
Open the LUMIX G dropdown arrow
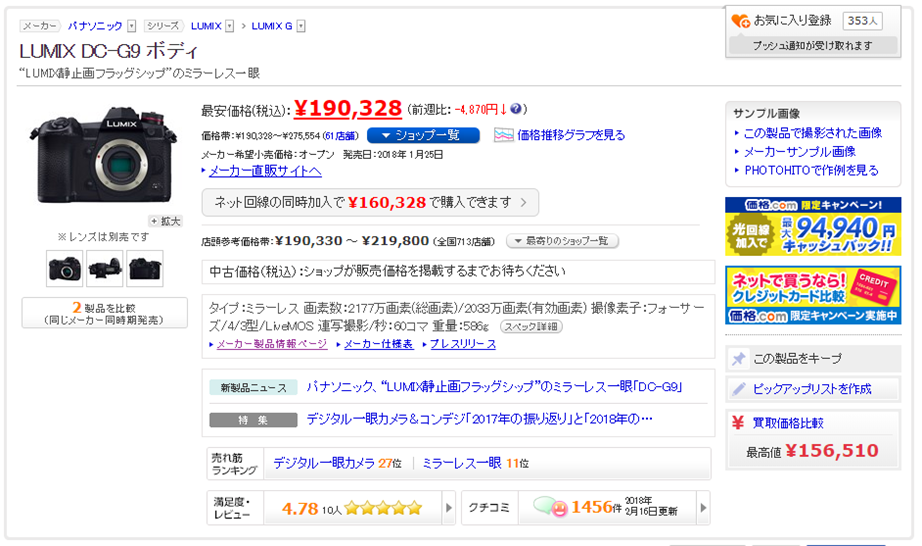pos(301,26)
